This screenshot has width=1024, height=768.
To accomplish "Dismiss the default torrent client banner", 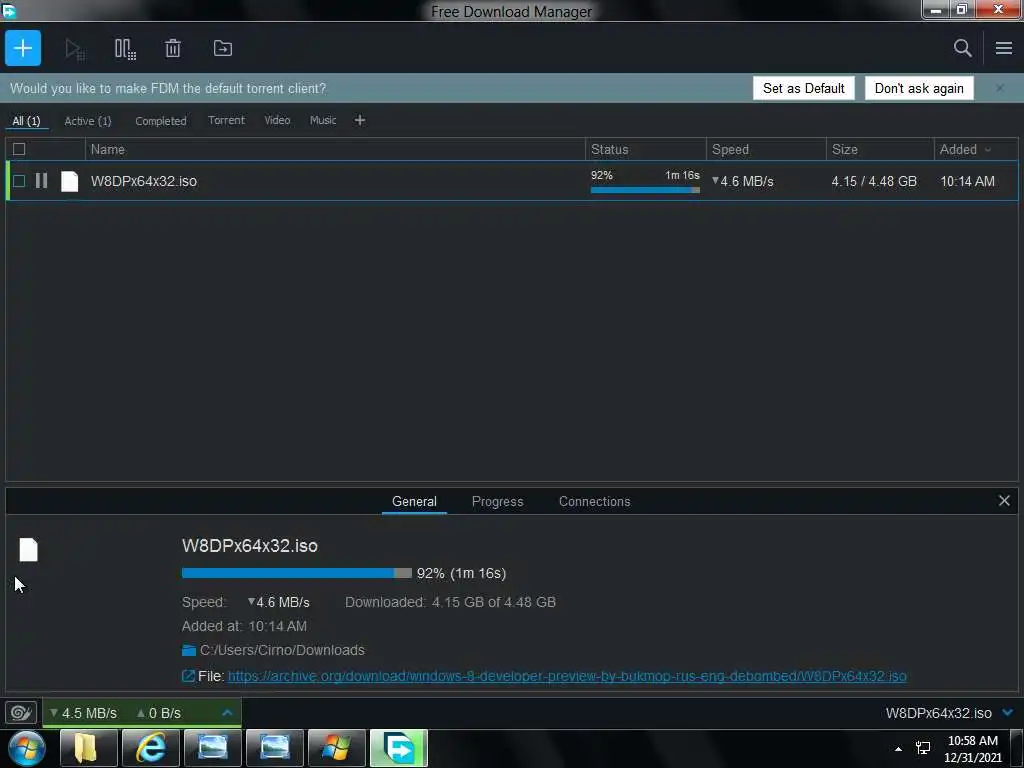I will pyautogui.click(x=1000, y=88).
